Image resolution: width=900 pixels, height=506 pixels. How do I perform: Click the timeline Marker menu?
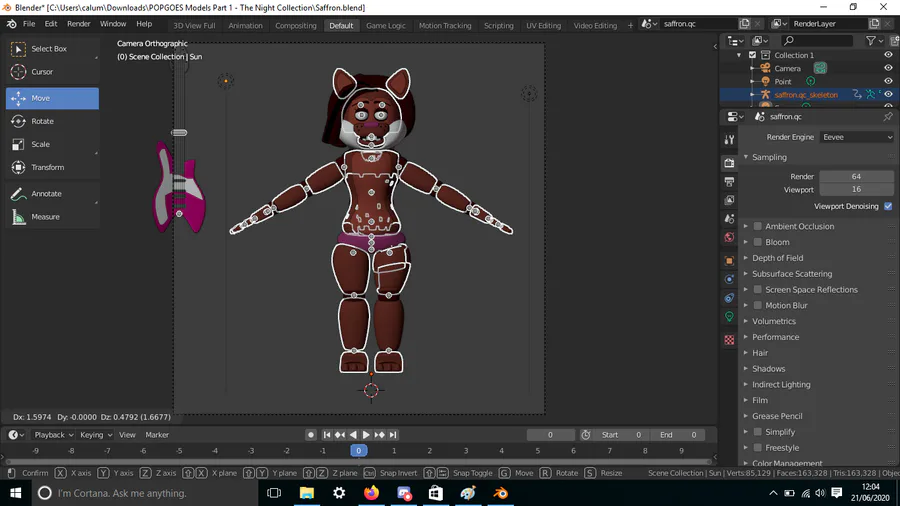tap(157, 435)
